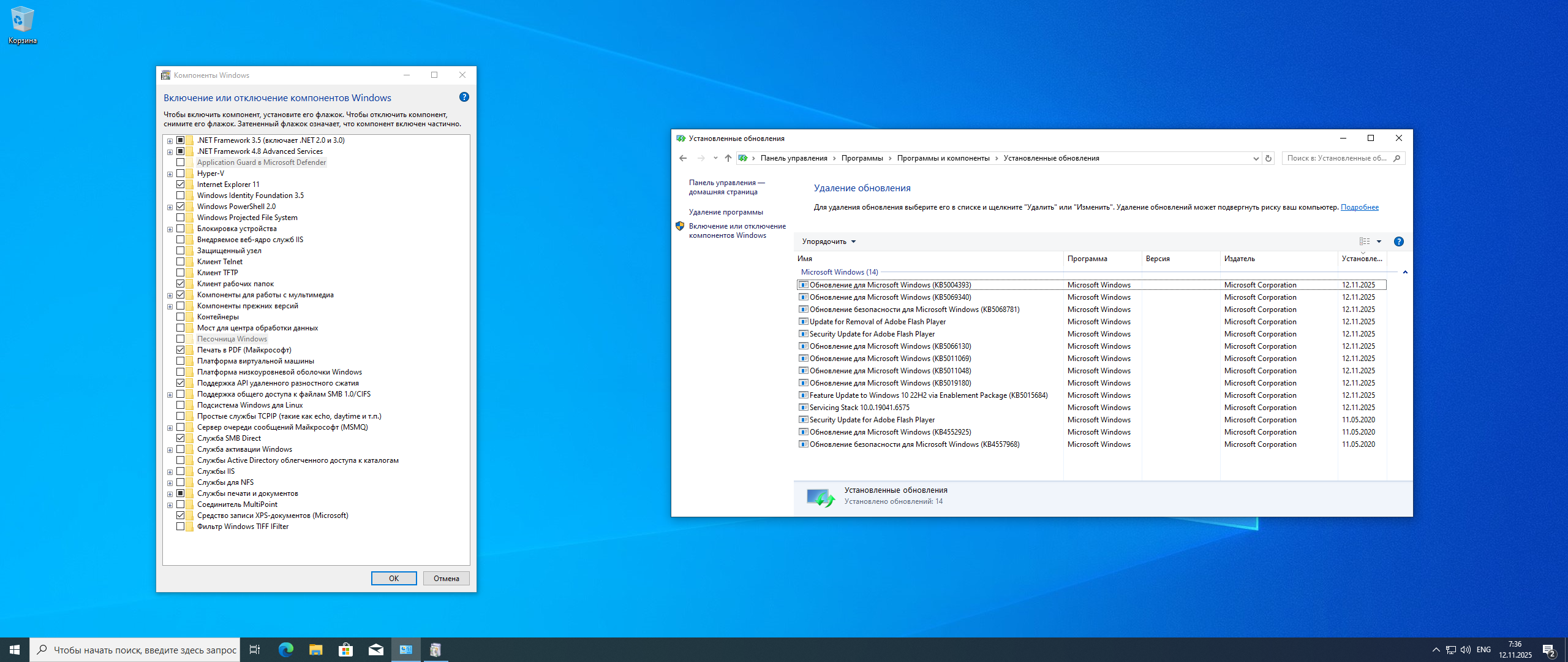Enable the Клиент Telnet checkbox
Screen dimensions: 1568x662
(181, 262)
